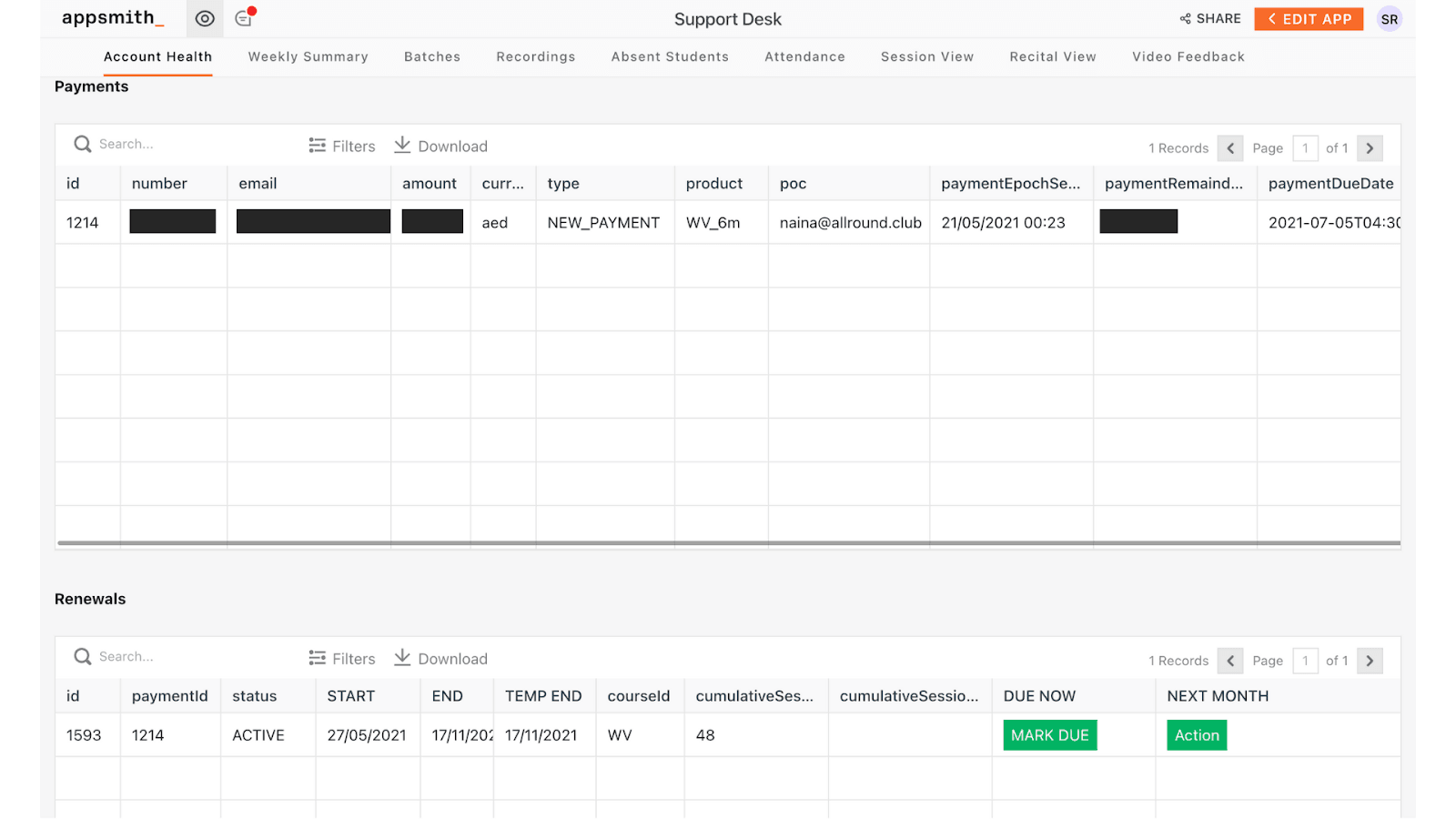Download the Payments table data
This screenshot has width=1456, height=819.
click(x=440, y=147)
